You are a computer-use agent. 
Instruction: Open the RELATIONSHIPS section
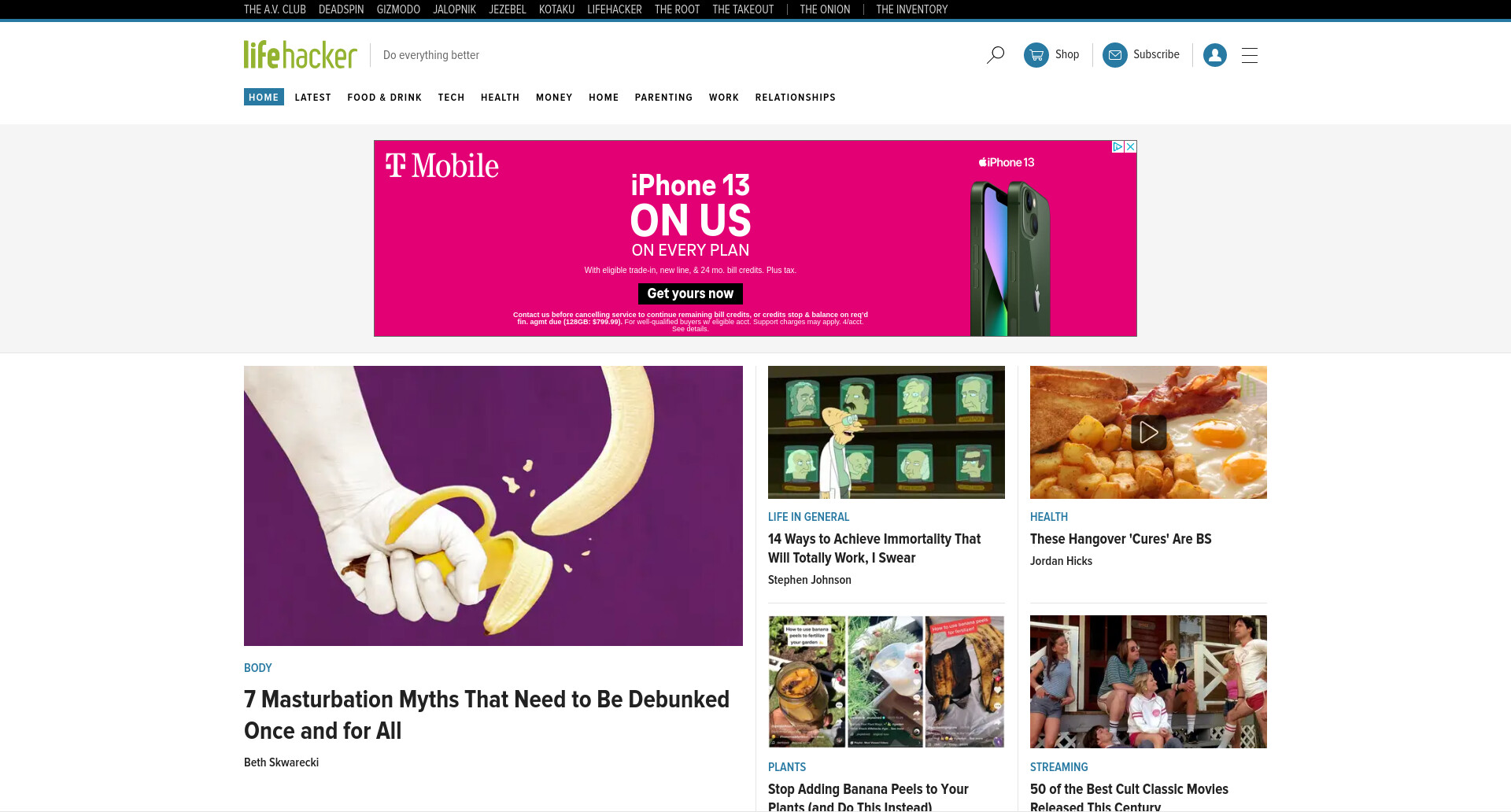coord(796,98)
